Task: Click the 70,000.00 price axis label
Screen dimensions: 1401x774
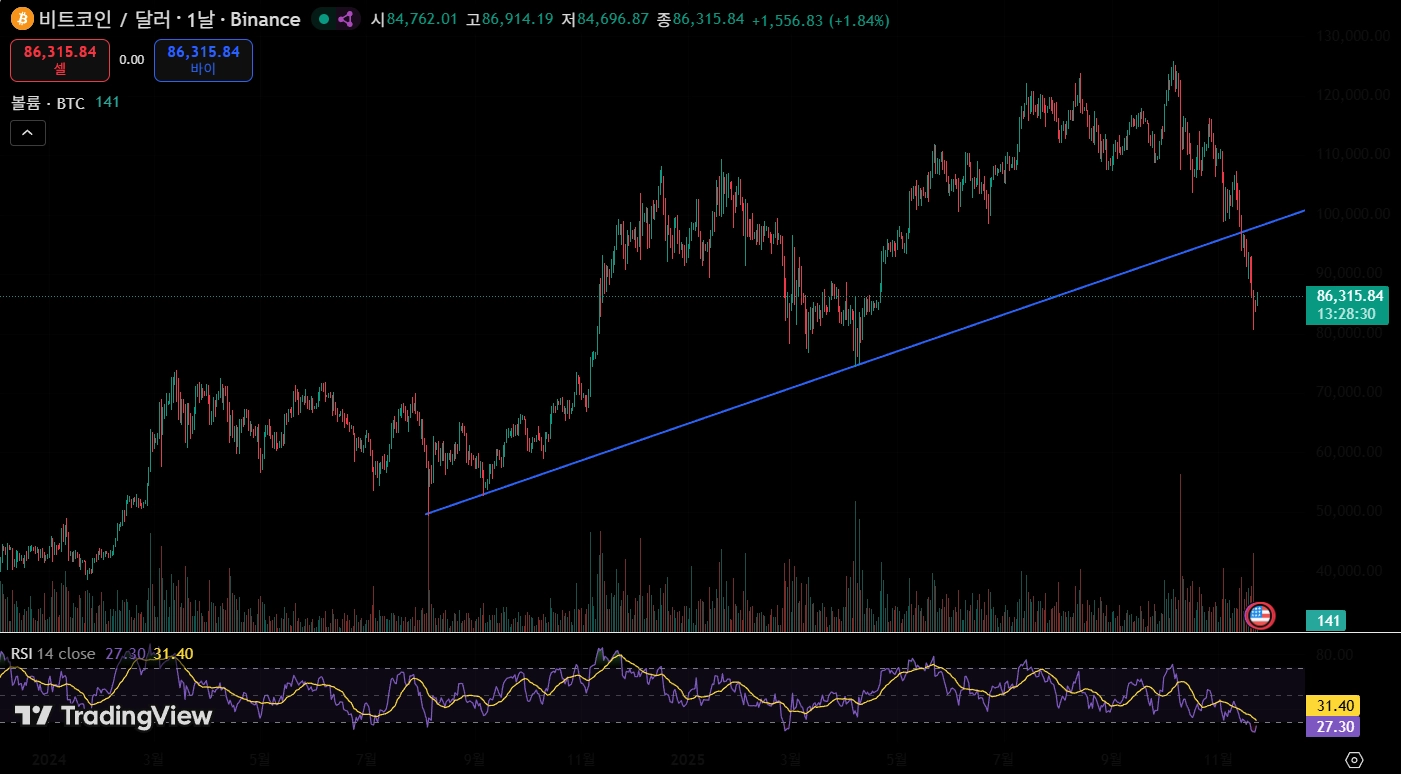Action: point(1349,392)
